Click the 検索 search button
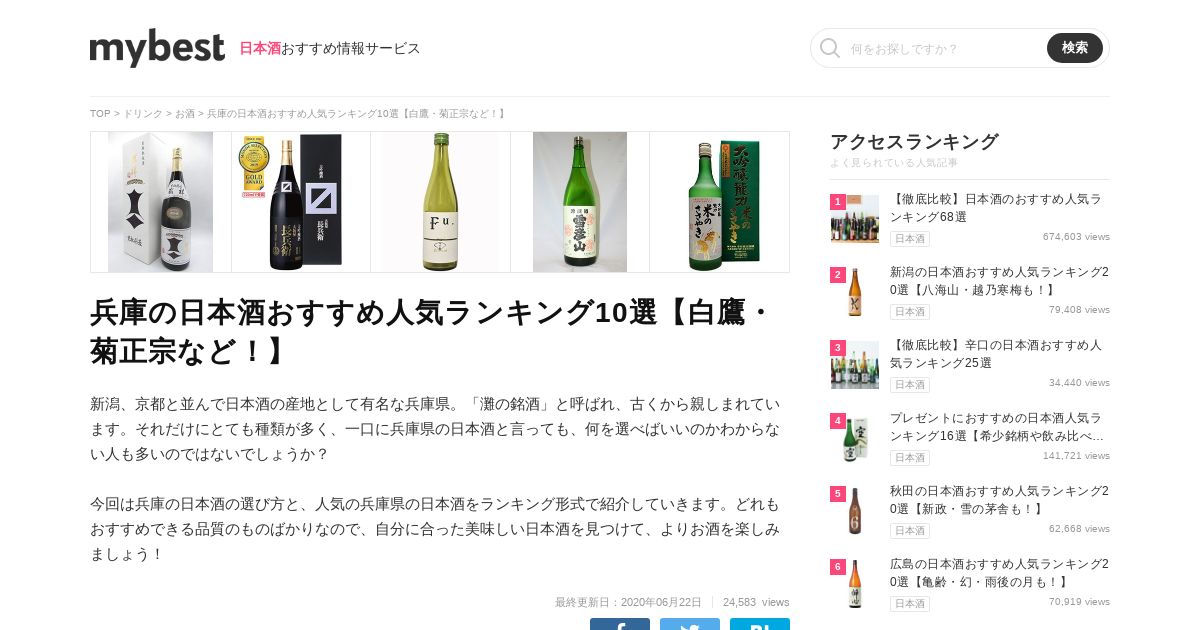1200x630 pixels. point(1075,48)
